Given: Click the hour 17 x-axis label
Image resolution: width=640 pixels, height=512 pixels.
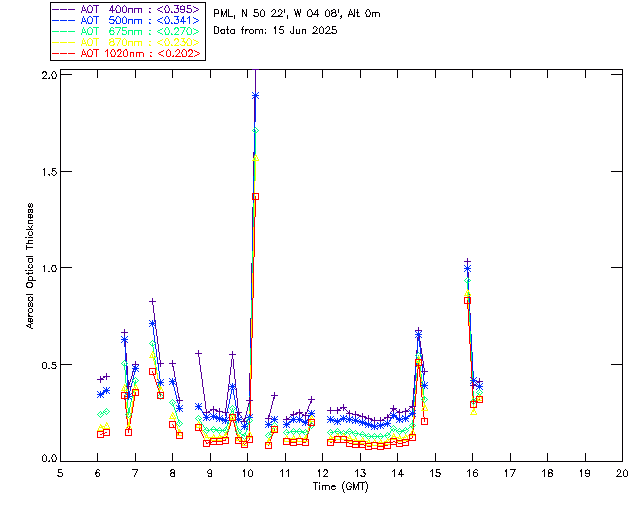Looking at the screenshot, I should tap(510, 473).
